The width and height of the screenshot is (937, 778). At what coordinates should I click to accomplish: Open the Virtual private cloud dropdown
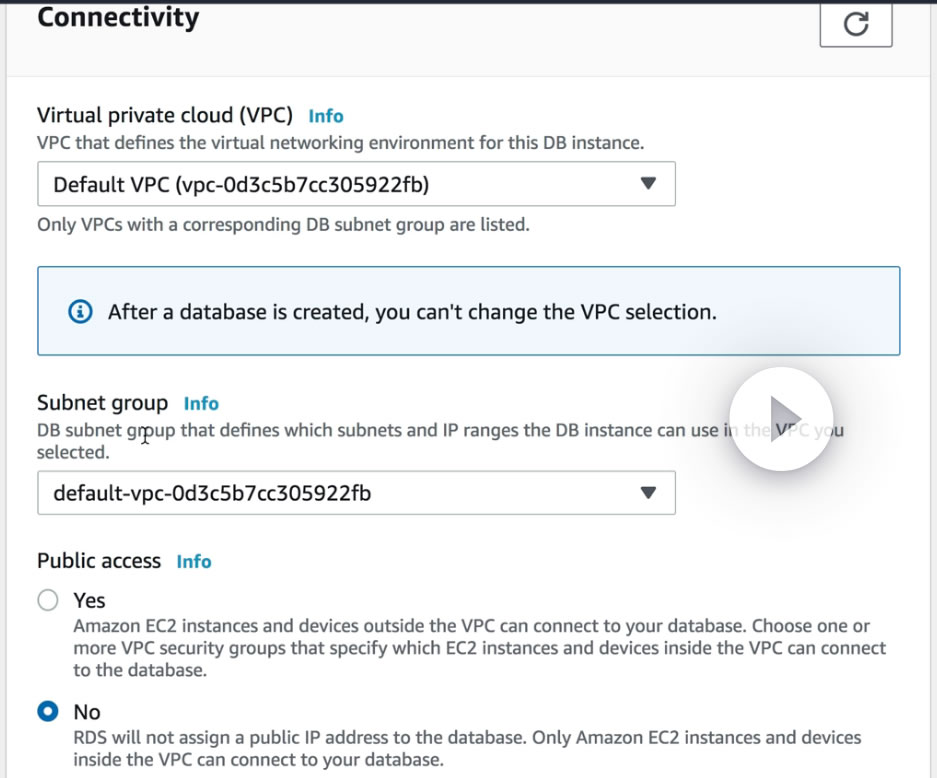[355, 184]
